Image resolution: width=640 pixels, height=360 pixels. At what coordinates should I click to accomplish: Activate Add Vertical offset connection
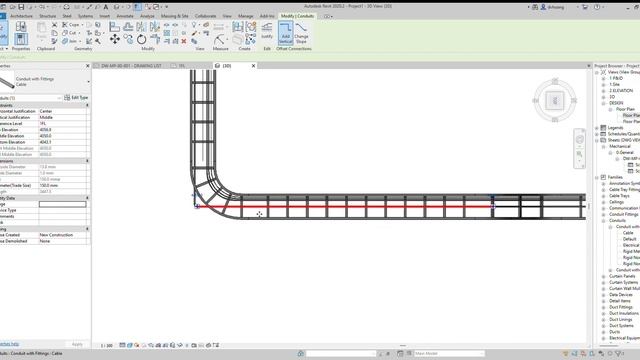coord(286,33)
